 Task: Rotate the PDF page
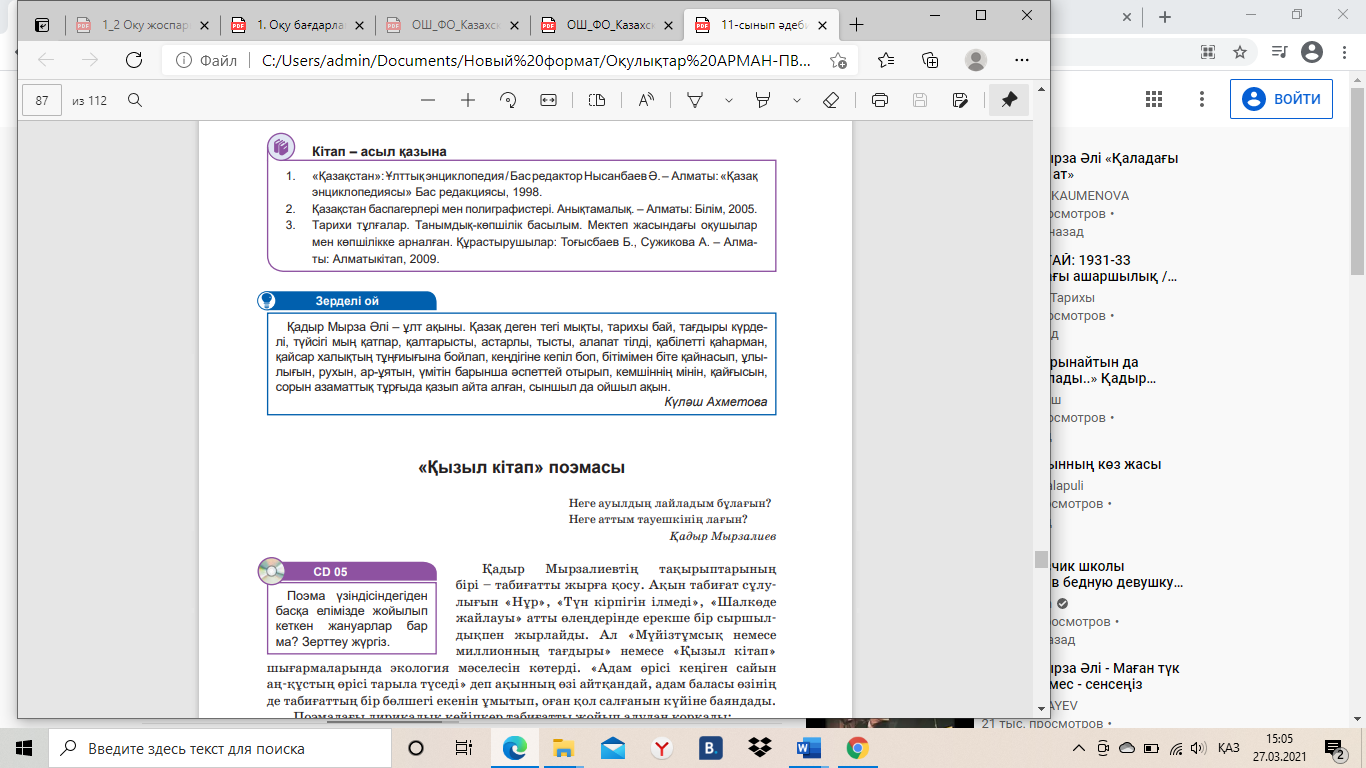[x=508, y=100]
